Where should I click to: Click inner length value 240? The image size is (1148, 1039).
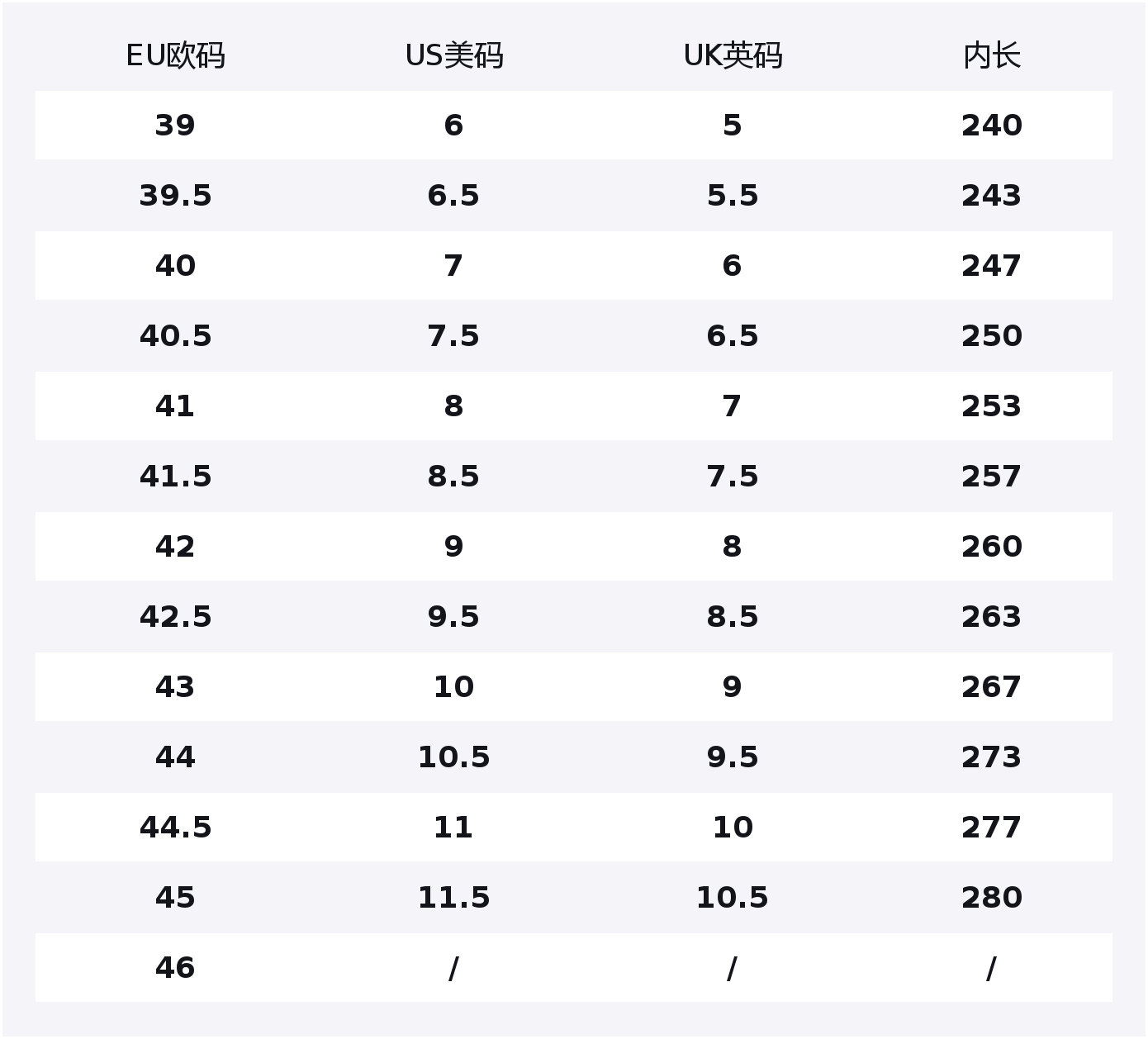(x=991, y=126)
